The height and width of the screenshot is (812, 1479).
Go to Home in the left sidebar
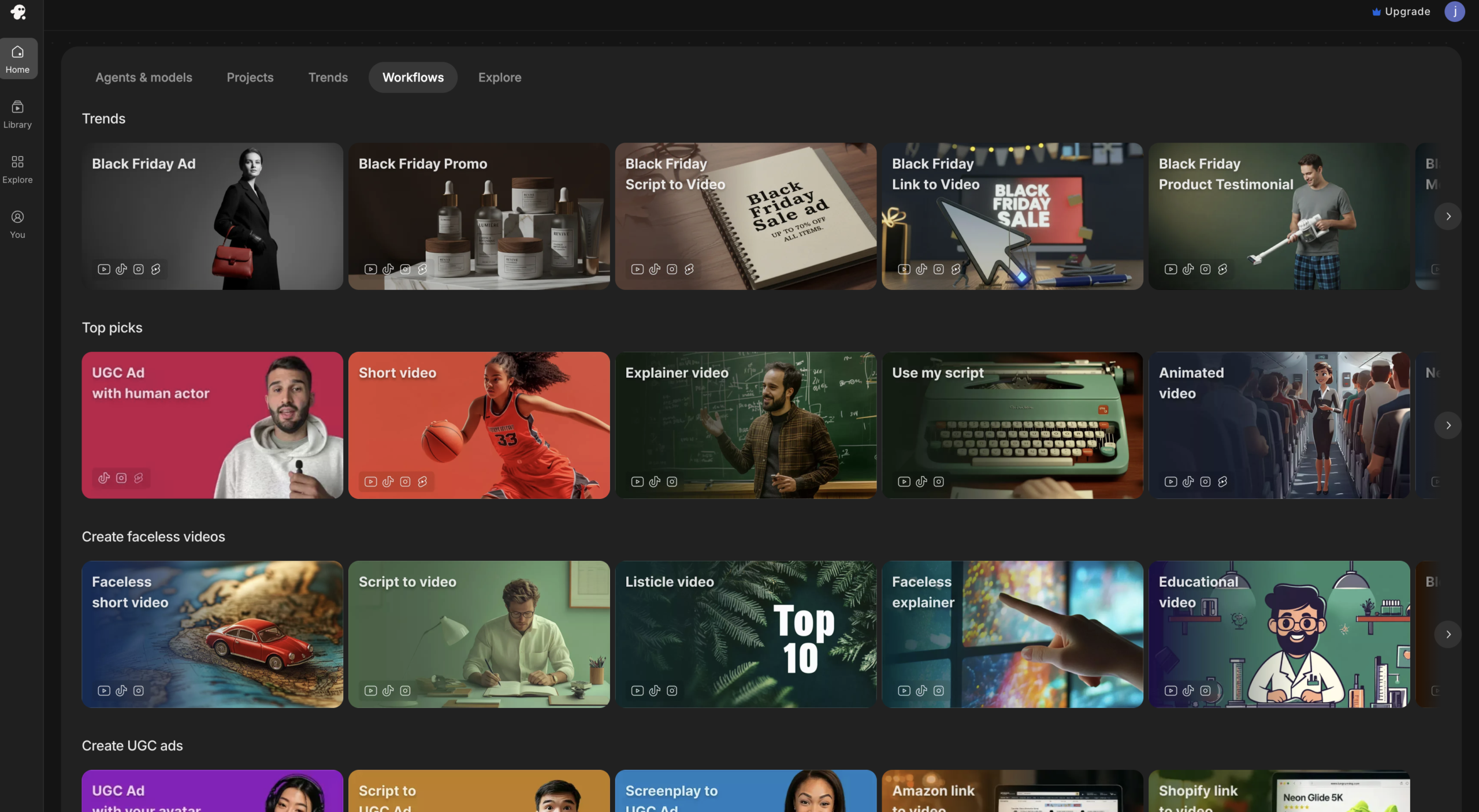click(x=18, y=59)
